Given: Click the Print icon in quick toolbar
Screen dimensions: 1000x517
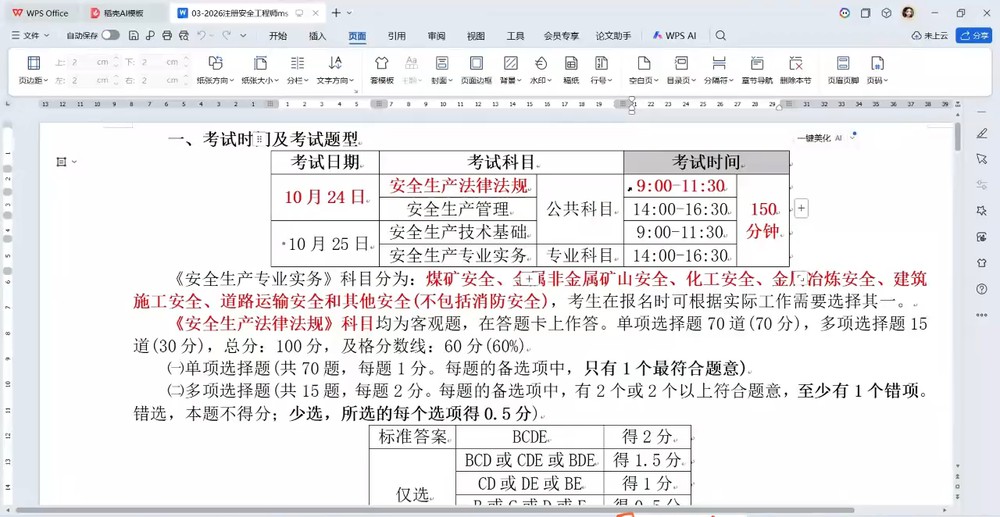Looking at the screenshot, I should [x=167, y=36].
